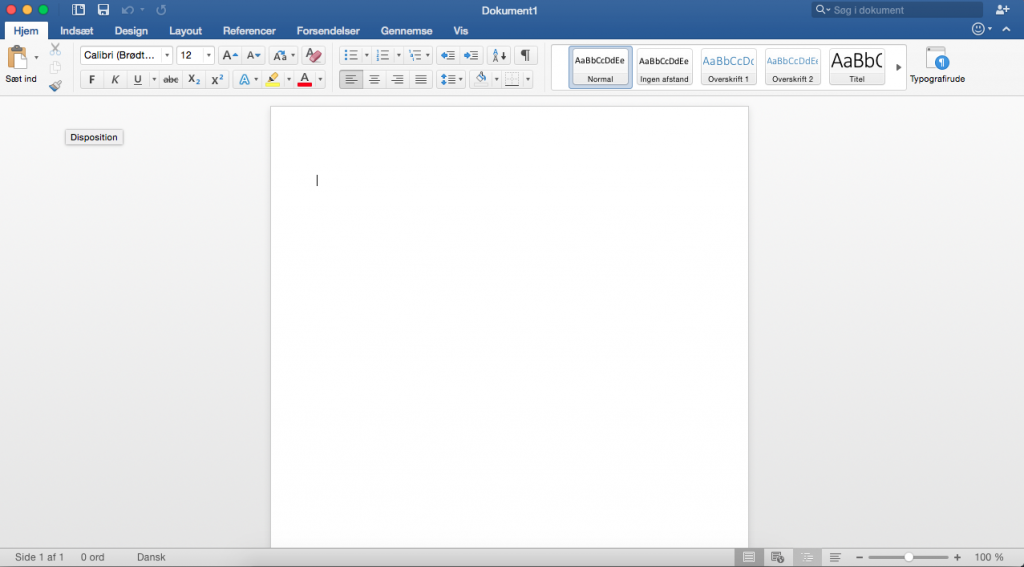1024x567 pixels.
Task: Click the text effects A icon
Action: (x=244, y=80)
